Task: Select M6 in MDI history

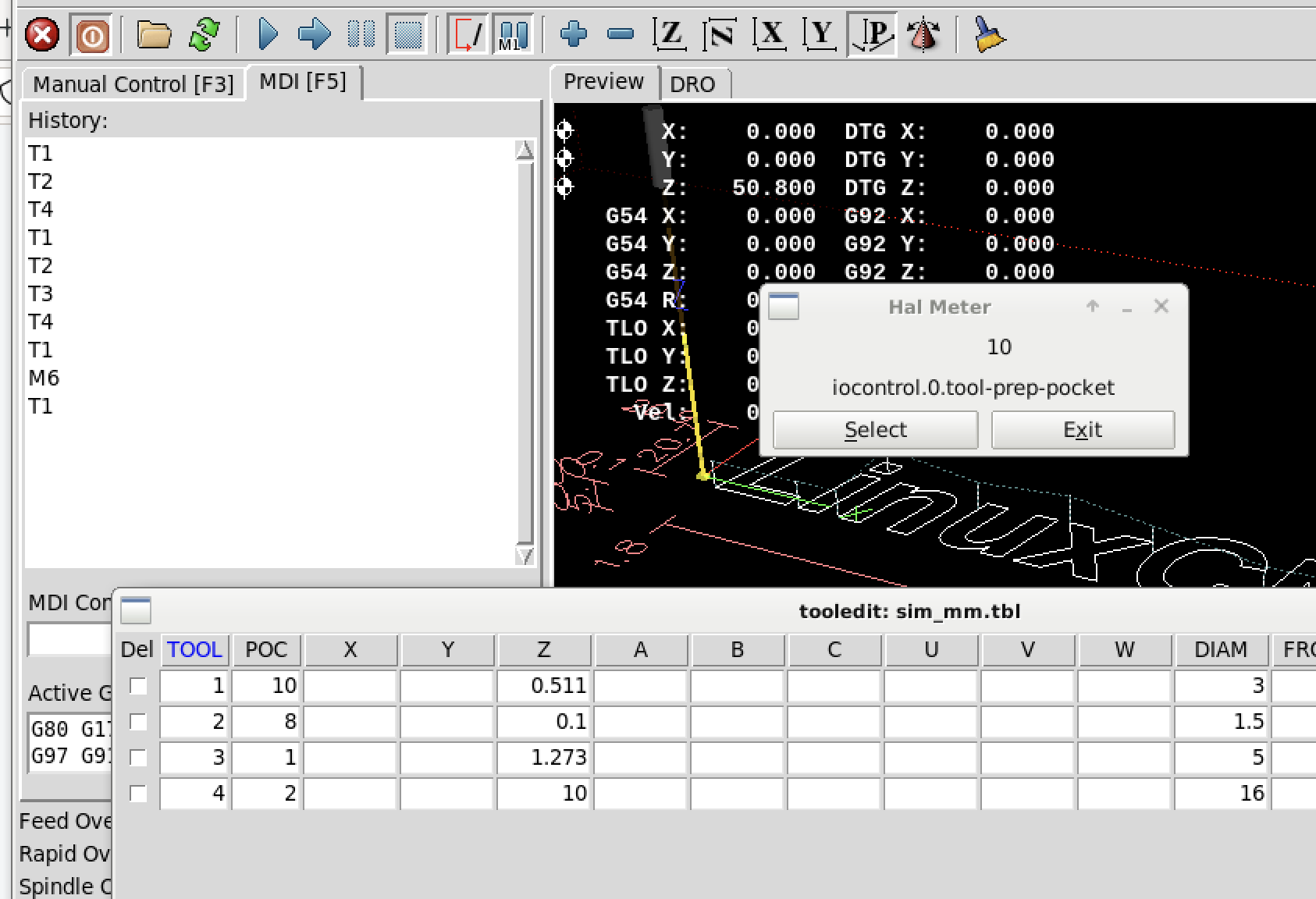Action: point(44,378)
